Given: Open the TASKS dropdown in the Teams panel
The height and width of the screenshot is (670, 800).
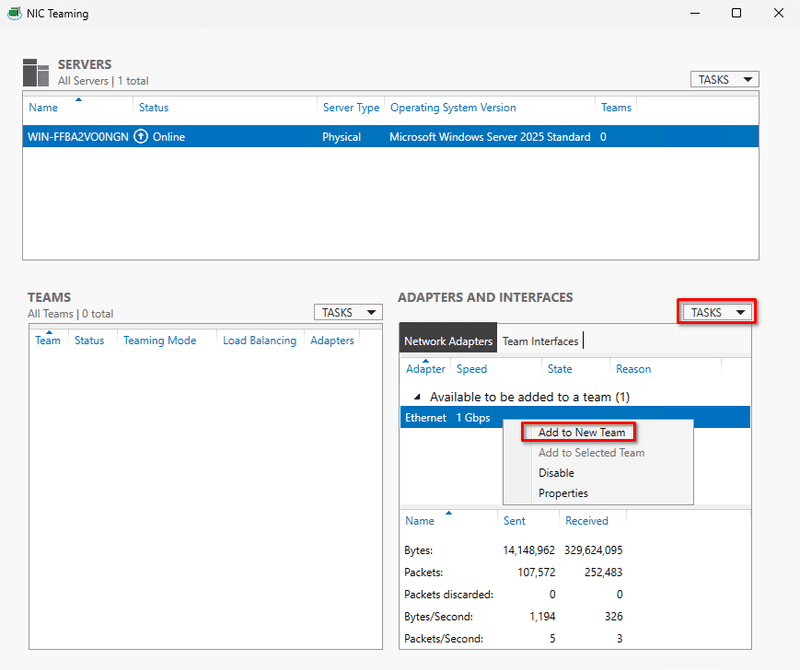Looking at the screenshot, I should pos(348,311).
